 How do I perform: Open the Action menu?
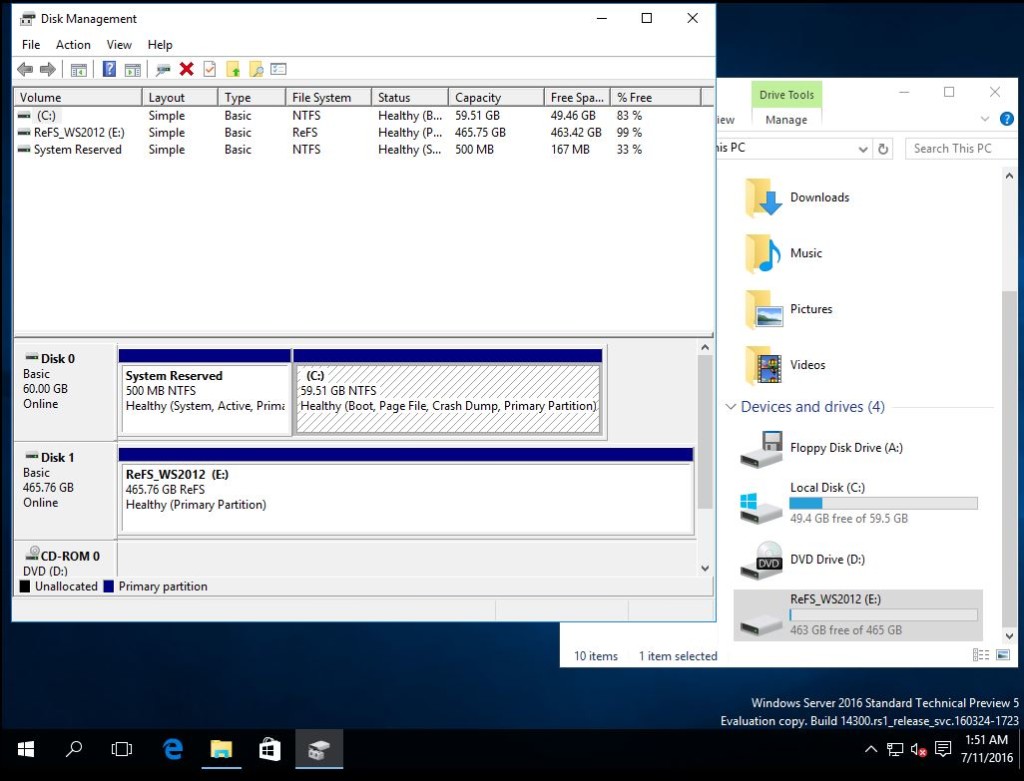[73, 44]
